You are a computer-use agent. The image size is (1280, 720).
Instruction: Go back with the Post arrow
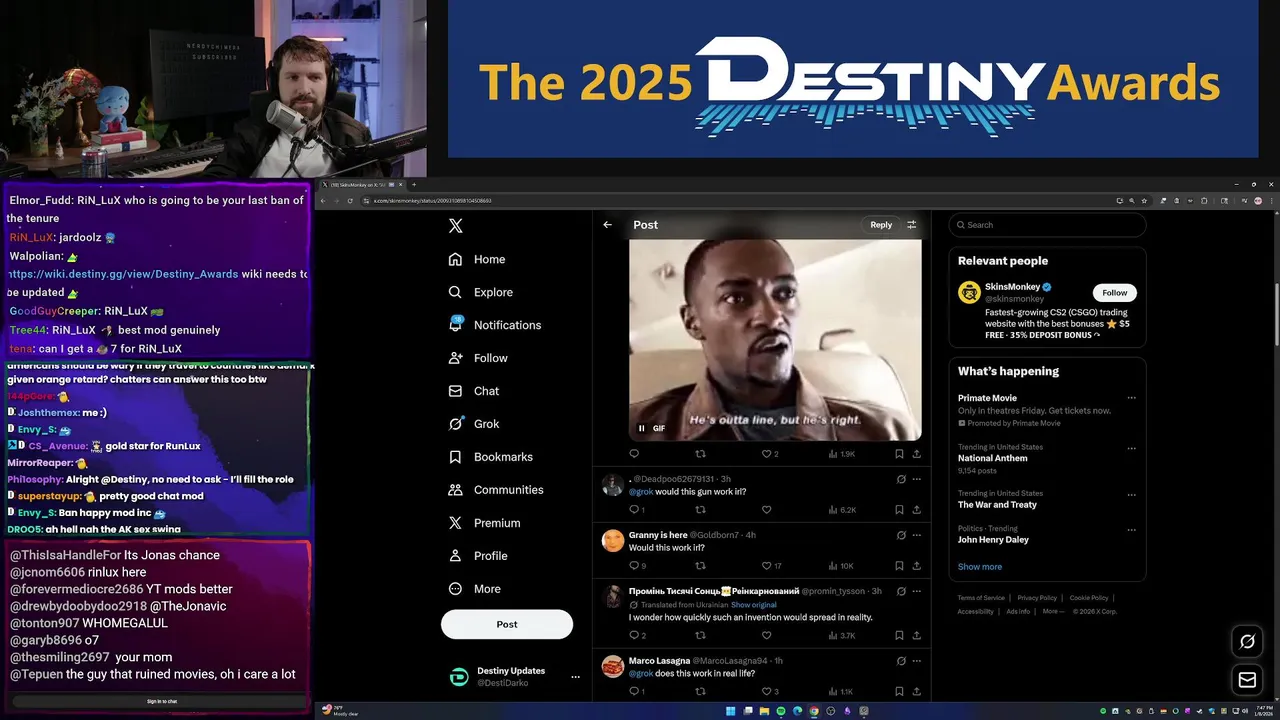[x=607, y=225]
